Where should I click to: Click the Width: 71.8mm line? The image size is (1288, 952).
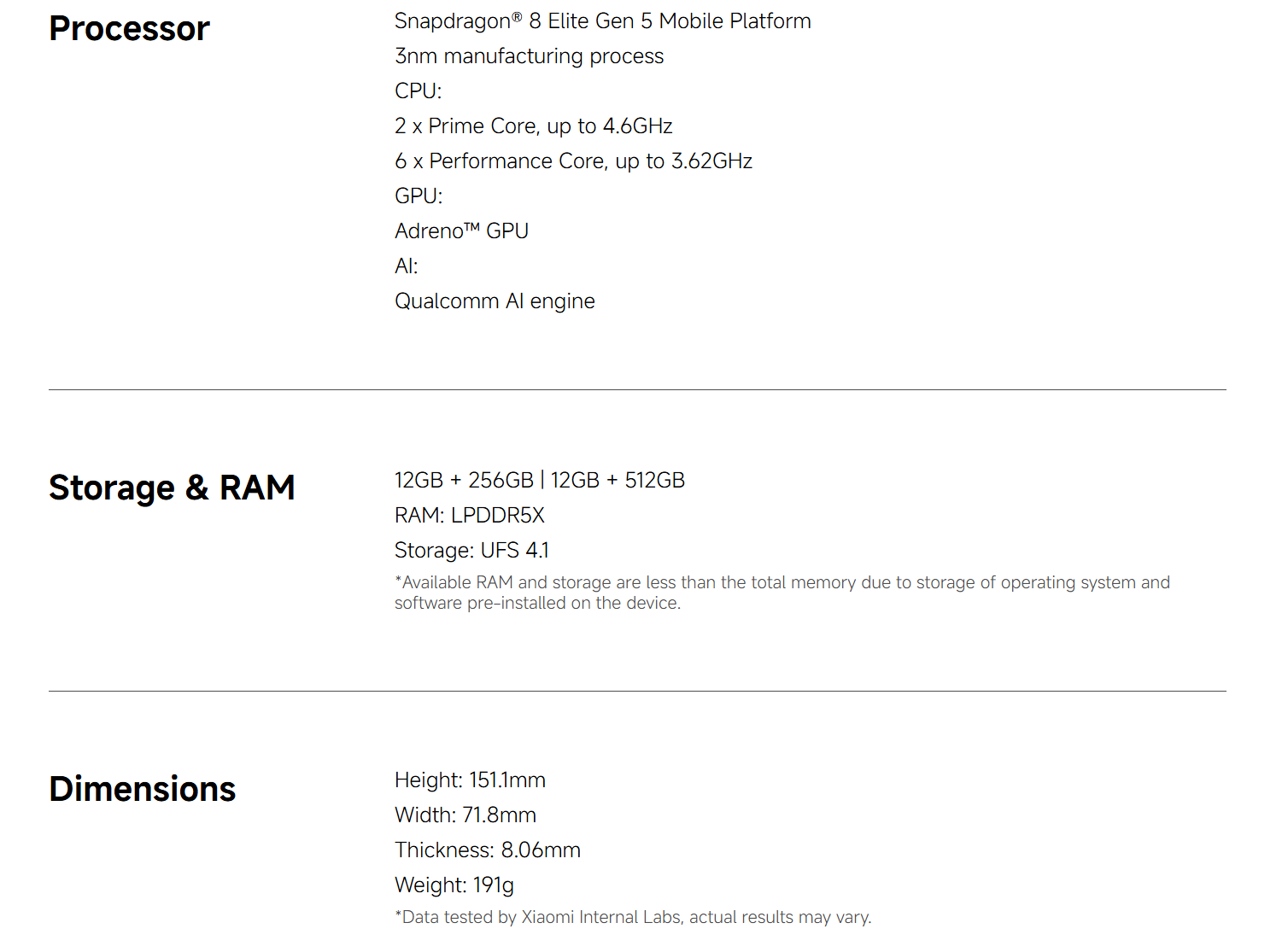click(465, 815)
